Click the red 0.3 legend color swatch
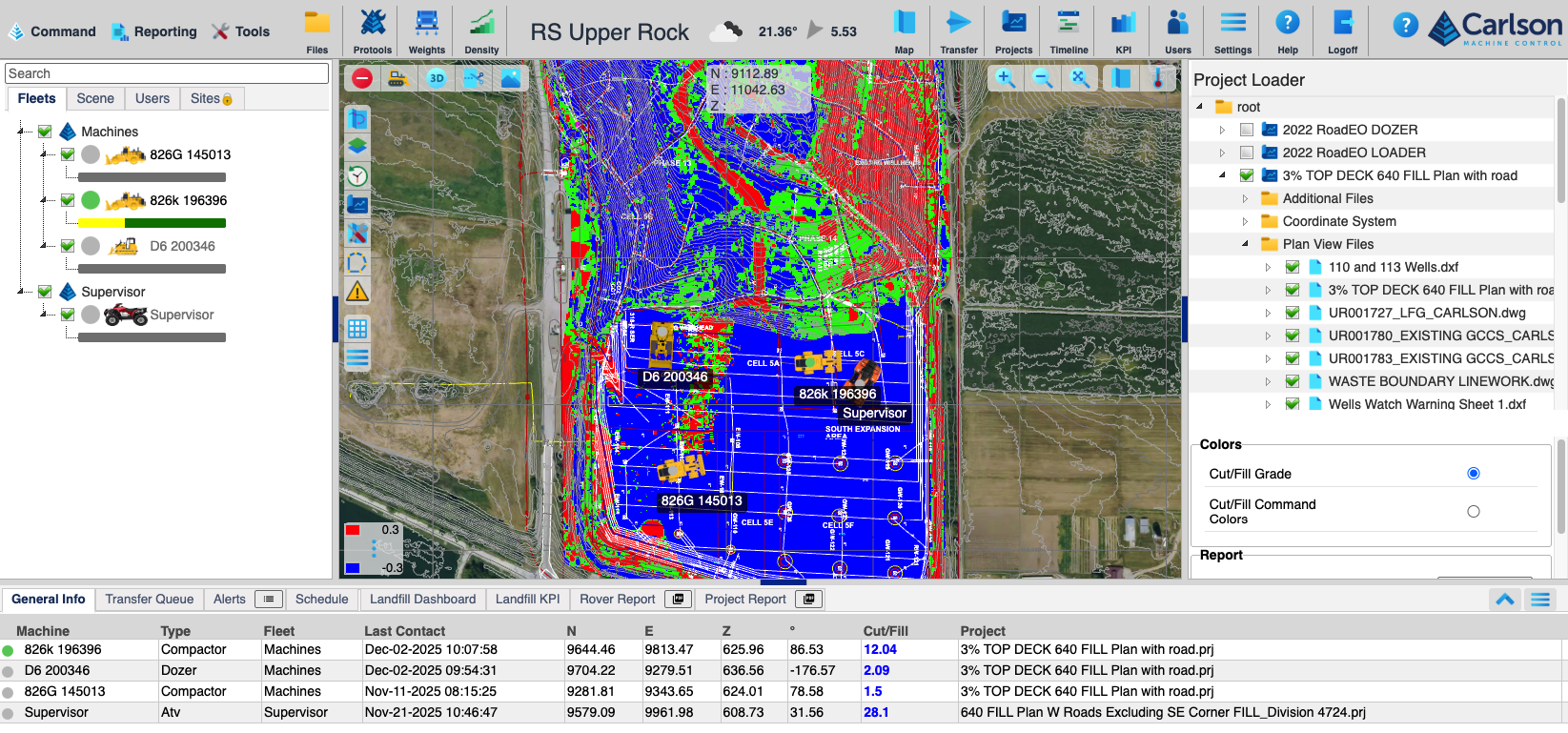Image resolution: width=1568 pixels, height=733 pixels. click(x=353, y=530)
